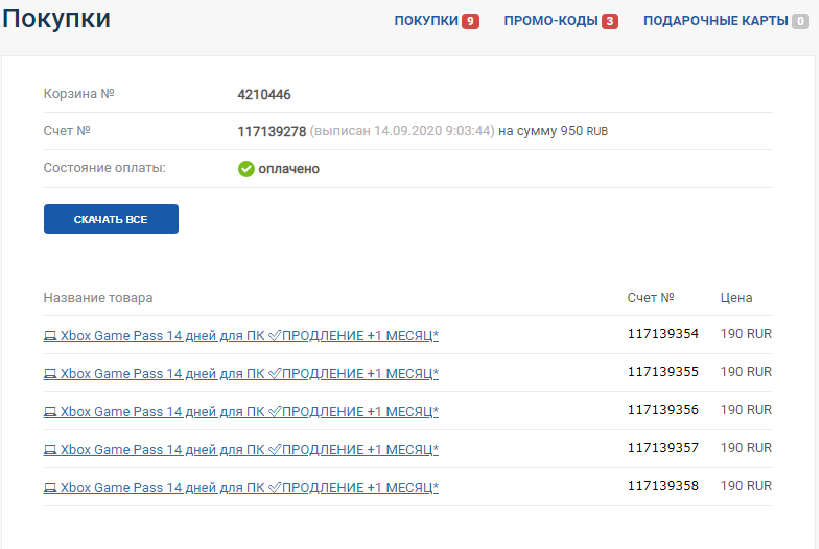Viewport: 819px width, 549px height.
Task: Open Xbox Game Pass link for invoice 117139358
Action: pos(241,487)
